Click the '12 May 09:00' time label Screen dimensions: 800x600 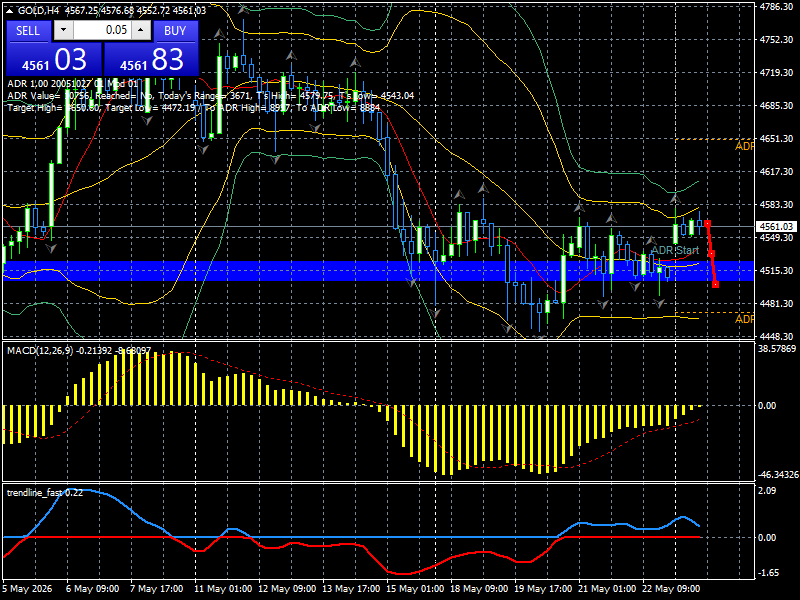287,589
